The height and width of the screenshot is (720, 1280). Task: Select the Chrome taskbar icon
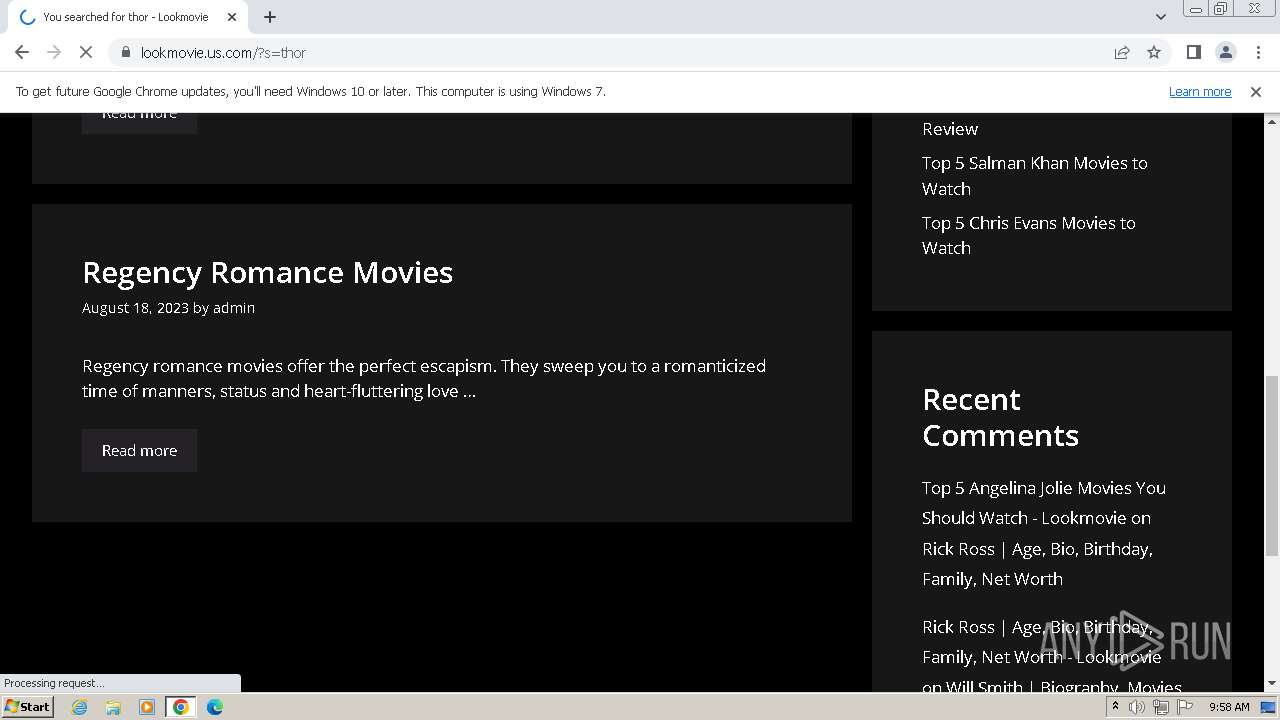[181, 707]
